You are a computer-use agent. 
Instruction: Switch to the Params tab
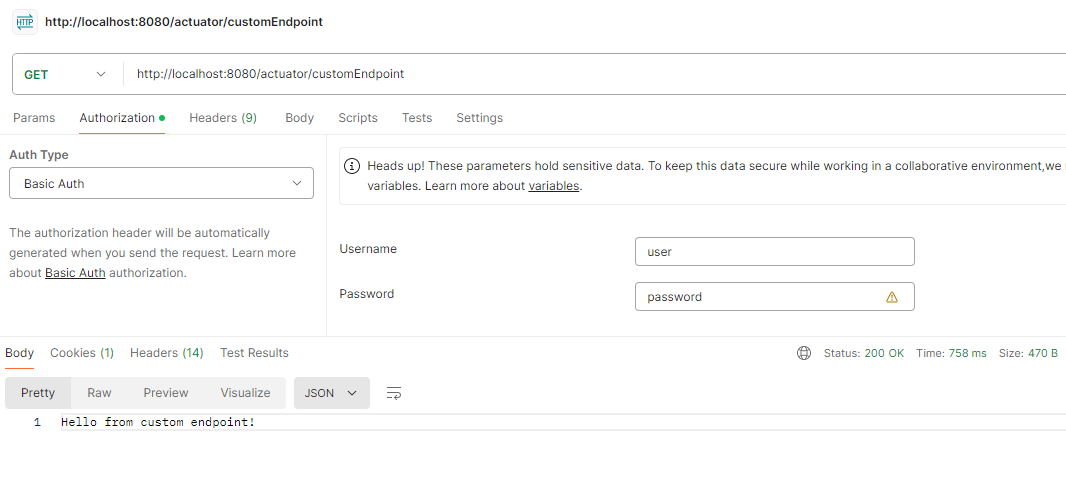[x=34, y=118]
